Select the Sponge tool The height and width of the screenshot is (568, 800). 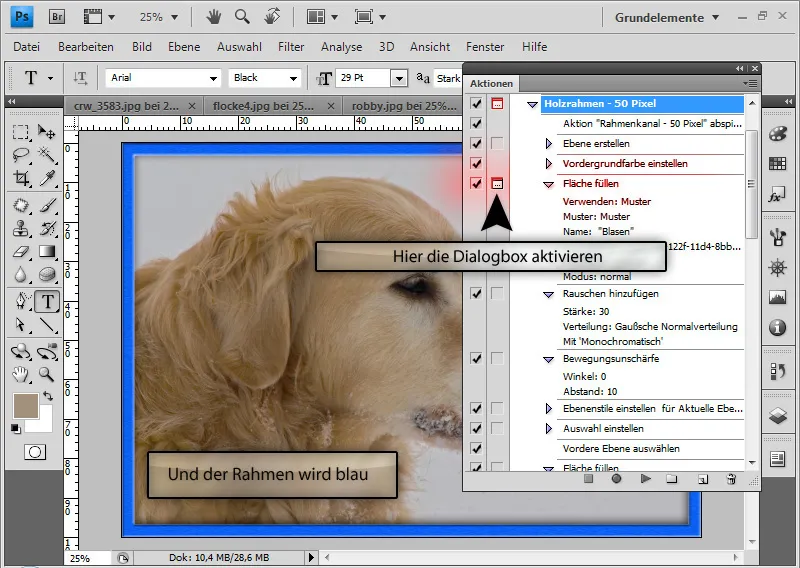47,275
